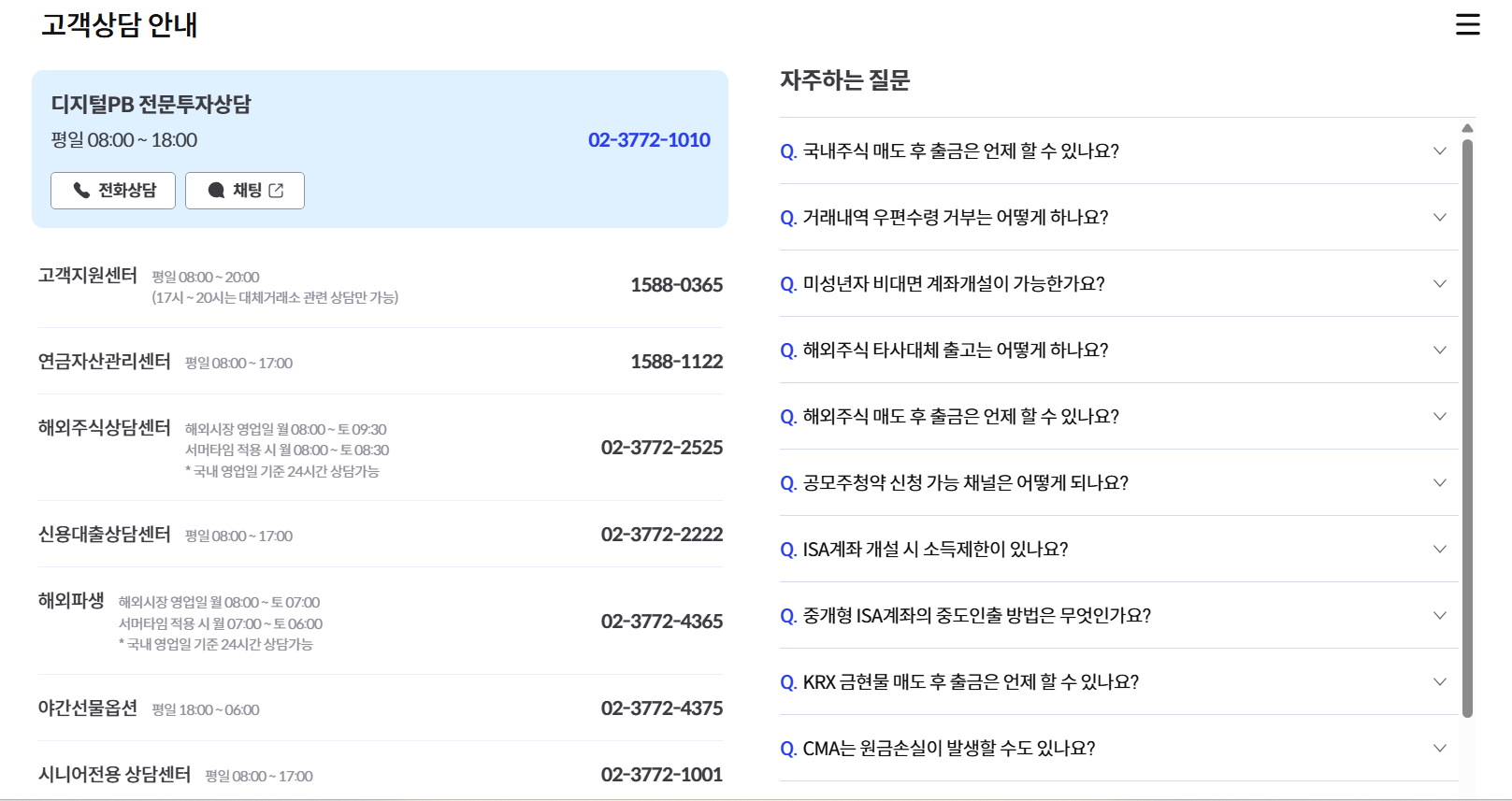This screenshot has height=801, width=1512.
Task: Click the up arrow of FAQ scrollbar
Action: click(x=1467, y=128)
